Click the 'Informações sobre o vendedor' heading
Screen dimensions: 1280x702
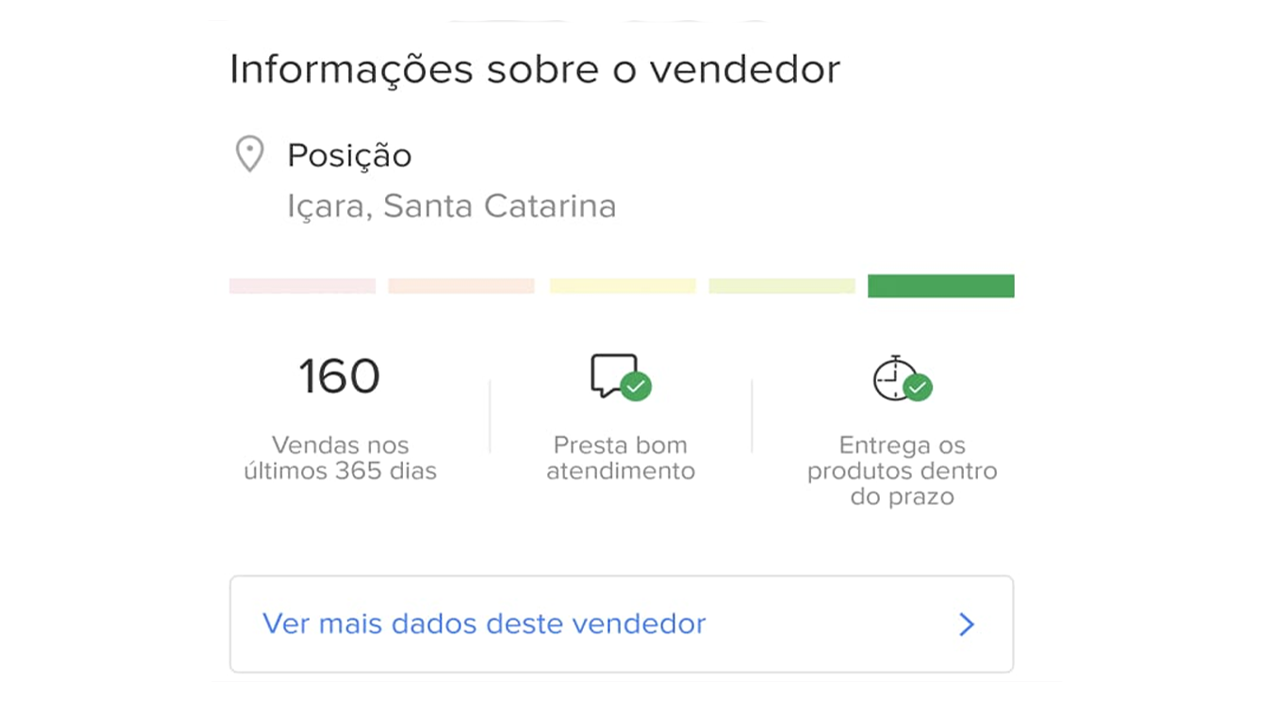point(535,69)
